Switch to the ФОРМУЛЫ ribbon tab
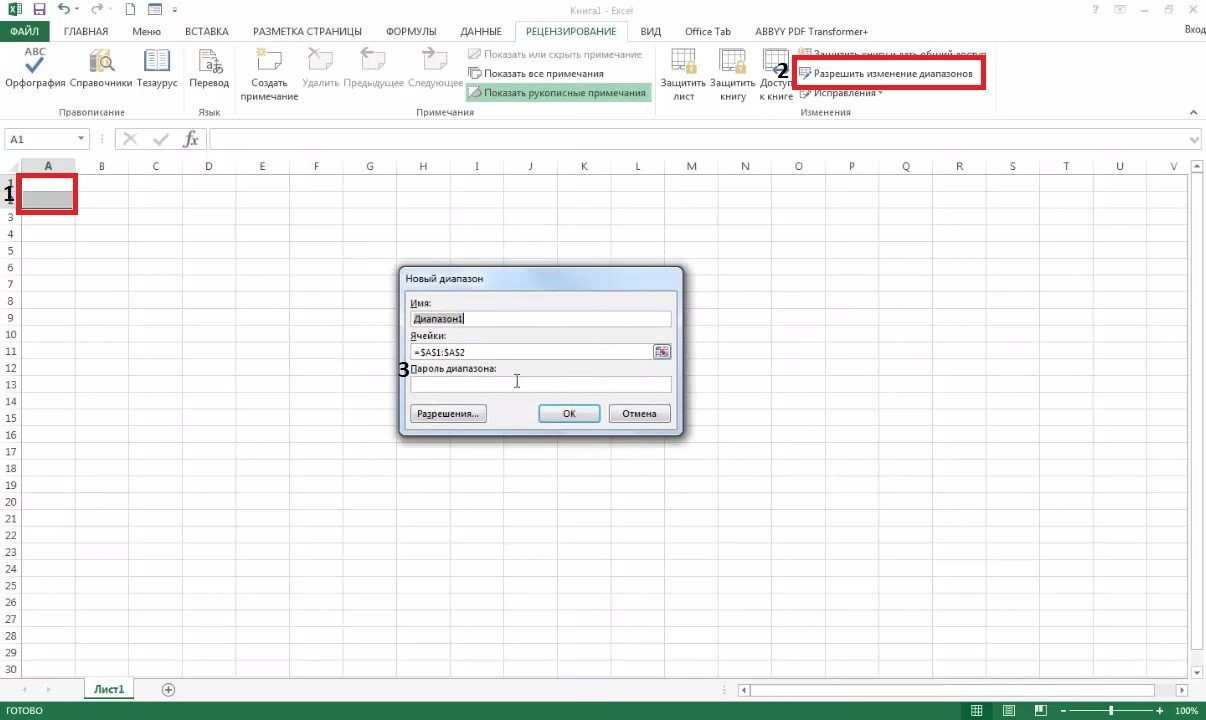Viewport: 1206px width, 720px height. 411,31
